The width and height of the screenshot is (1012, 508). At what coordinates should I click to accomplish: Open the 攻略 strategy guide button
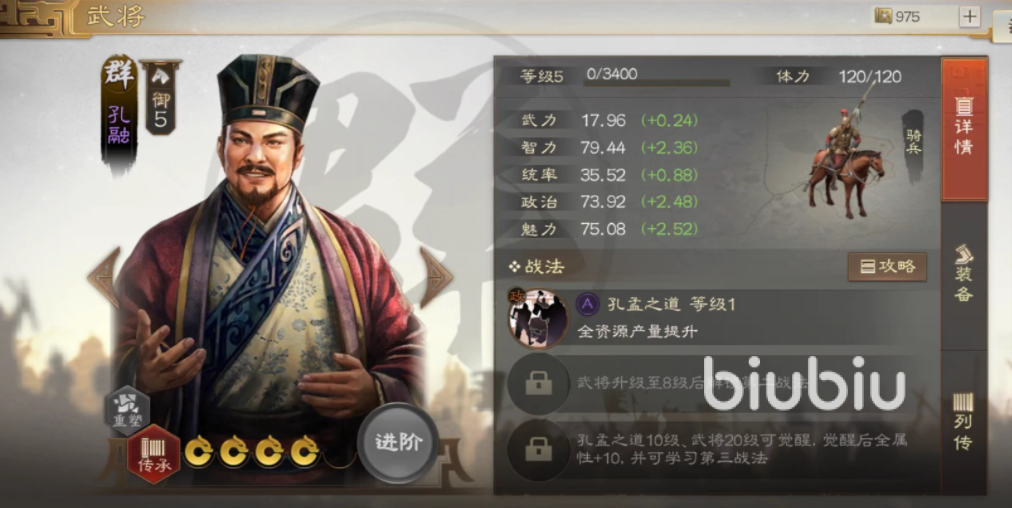(887, 267)
